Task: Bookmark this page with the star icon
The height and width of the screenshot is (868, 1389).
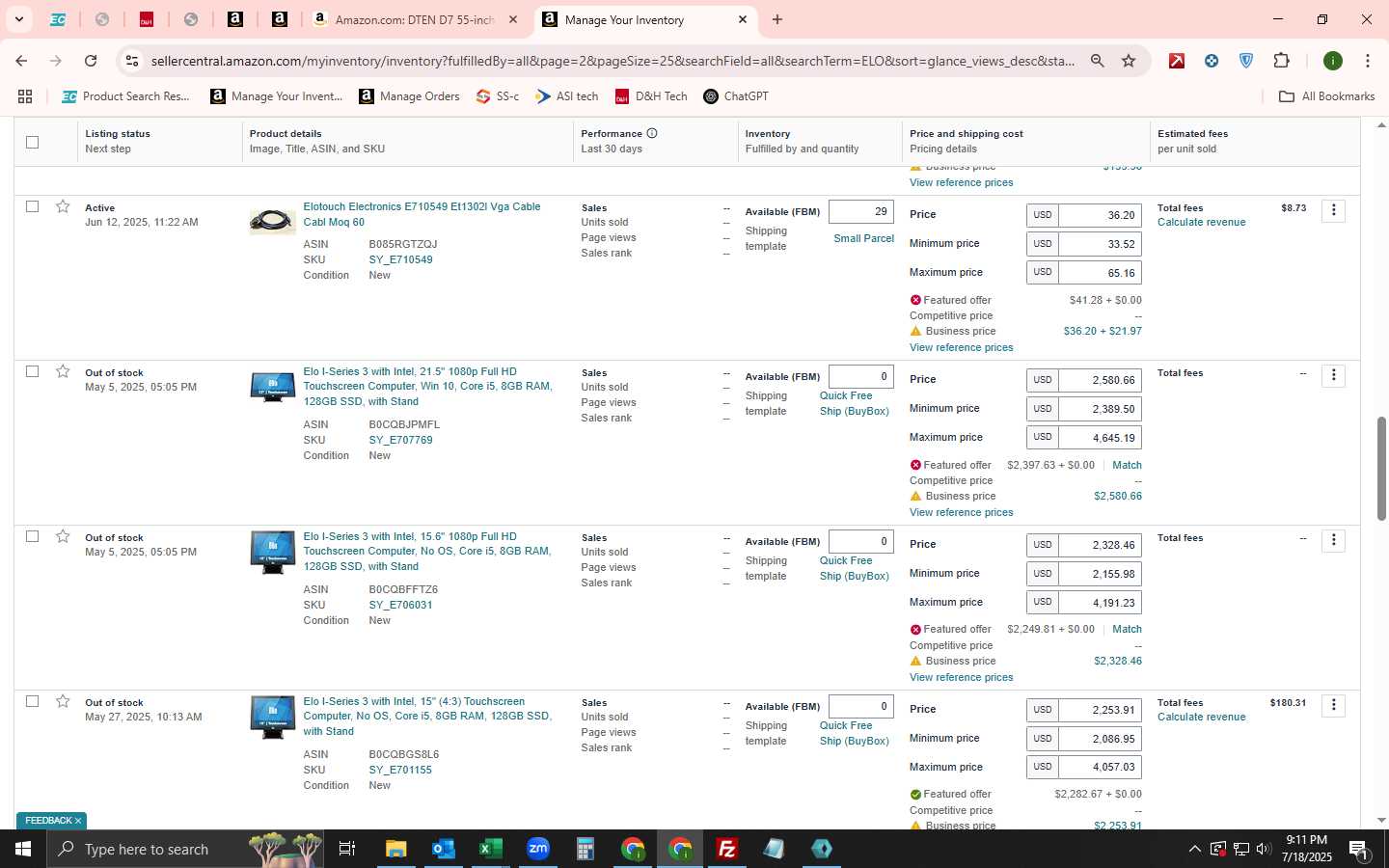Action: click(1129, 61)
